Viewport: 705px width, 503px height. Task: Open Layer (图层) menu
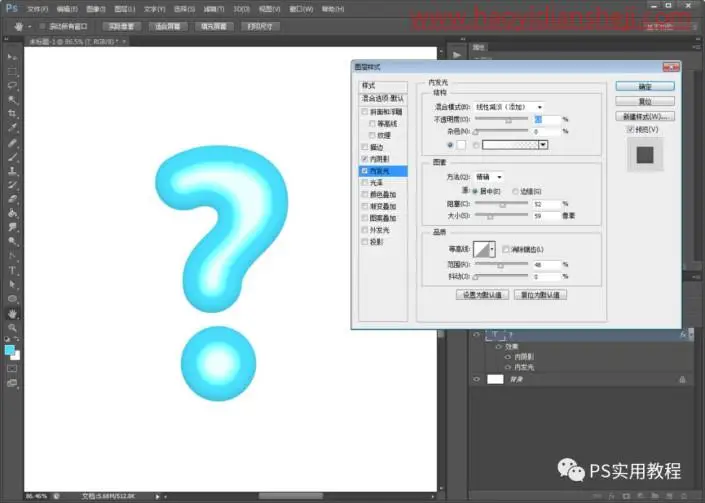(125, 9)
